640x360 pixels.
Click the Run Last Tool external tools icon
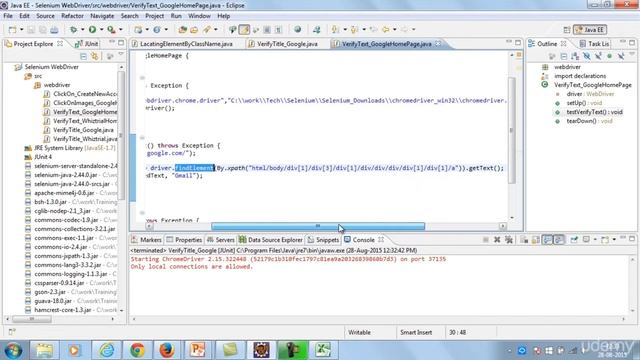[111, 29]
